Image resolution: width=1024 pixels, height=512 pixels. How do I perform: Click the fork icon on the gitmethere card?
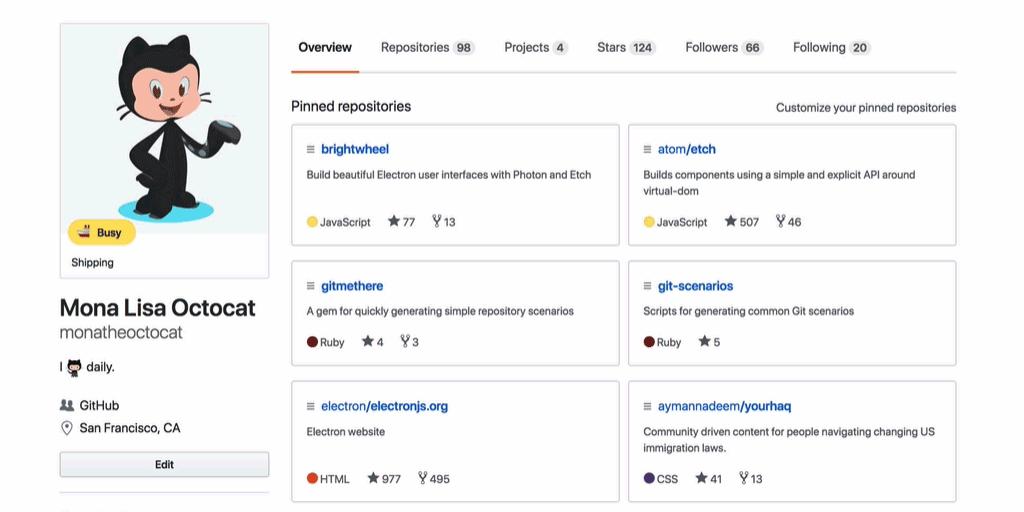(405, 342)
